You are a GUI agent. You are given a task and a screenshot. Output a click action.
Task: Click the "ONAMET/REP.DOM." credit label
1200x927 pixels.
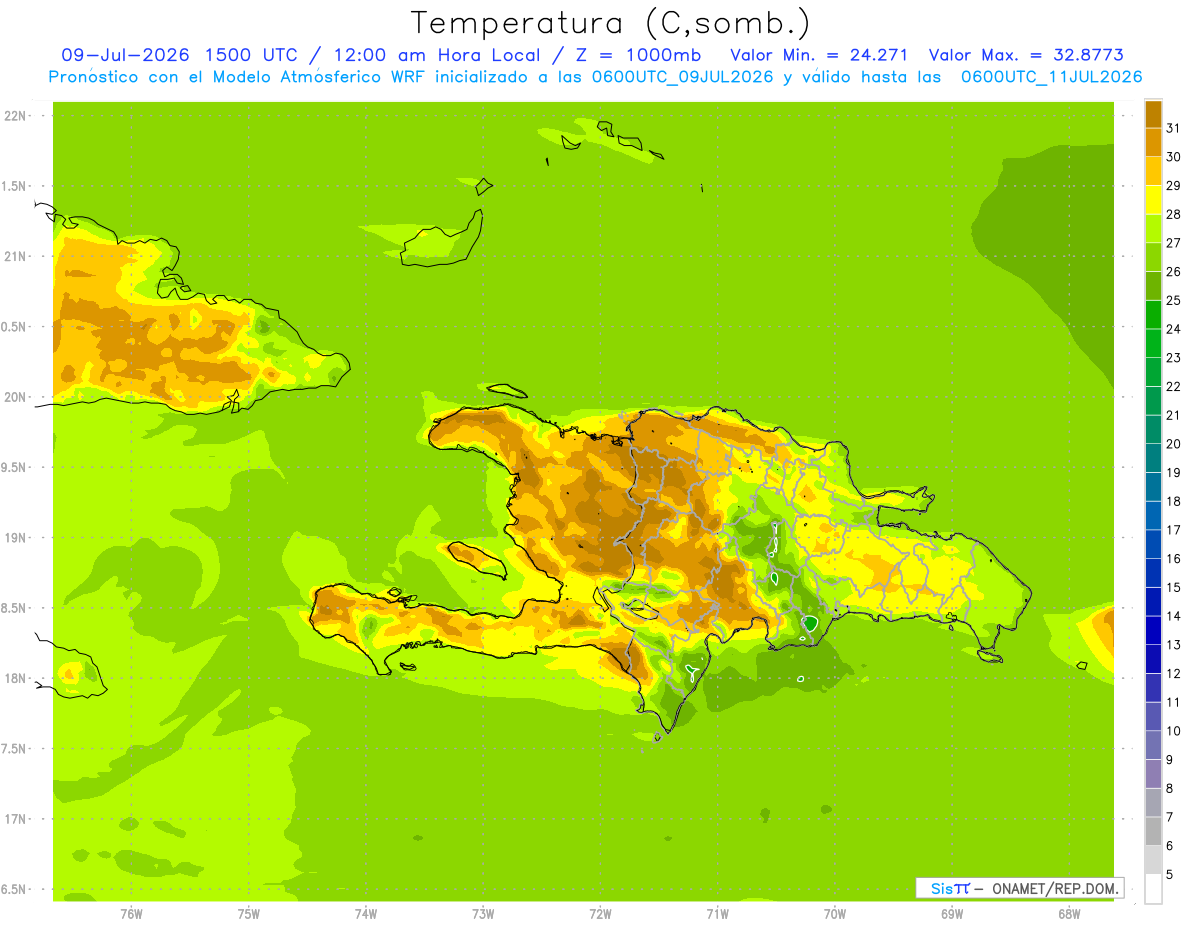1055,888
